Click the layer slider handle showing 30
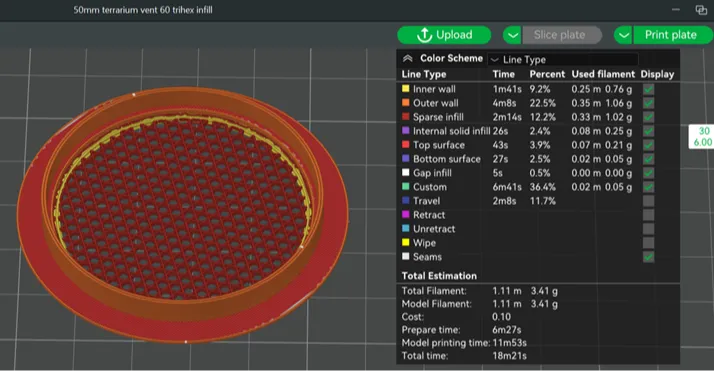 click(x=702, y=137)
